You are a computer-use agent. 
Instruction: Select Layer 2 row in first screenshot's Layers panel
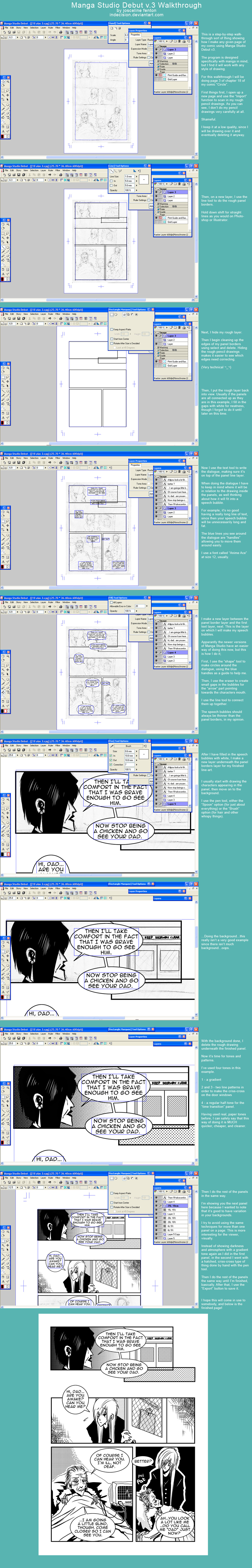tap(171, 54)
